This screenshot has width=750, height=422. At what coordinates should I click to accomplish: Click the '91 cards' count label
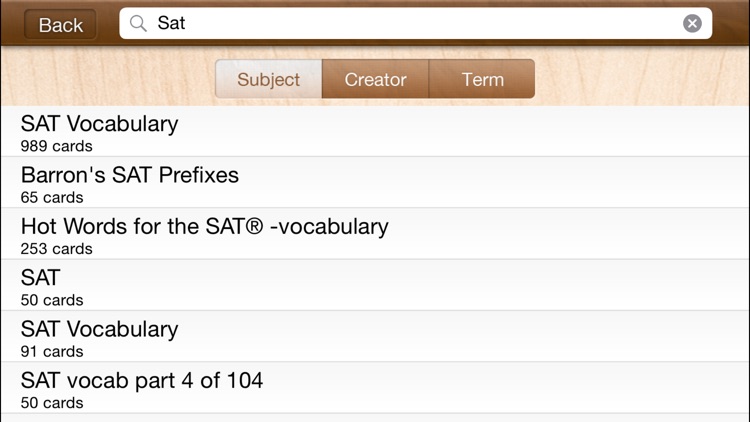(52, 351)
